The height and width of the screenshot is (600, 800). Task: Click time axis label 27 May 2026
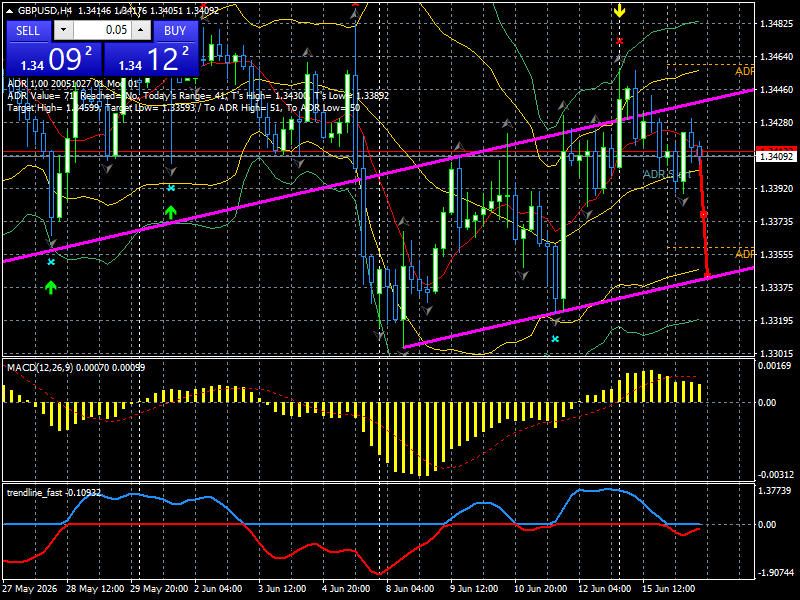point(30,588)
